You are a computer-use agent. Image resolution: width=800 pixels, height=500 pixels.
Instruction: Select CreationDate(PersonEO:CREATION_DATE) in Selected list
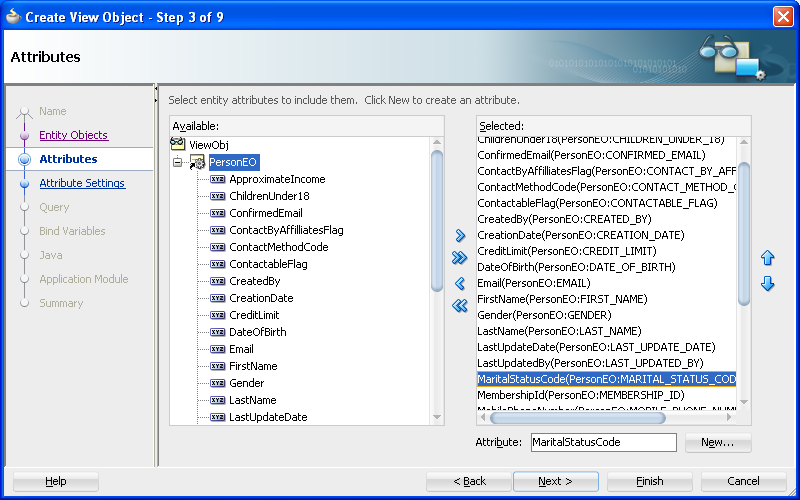606,235
